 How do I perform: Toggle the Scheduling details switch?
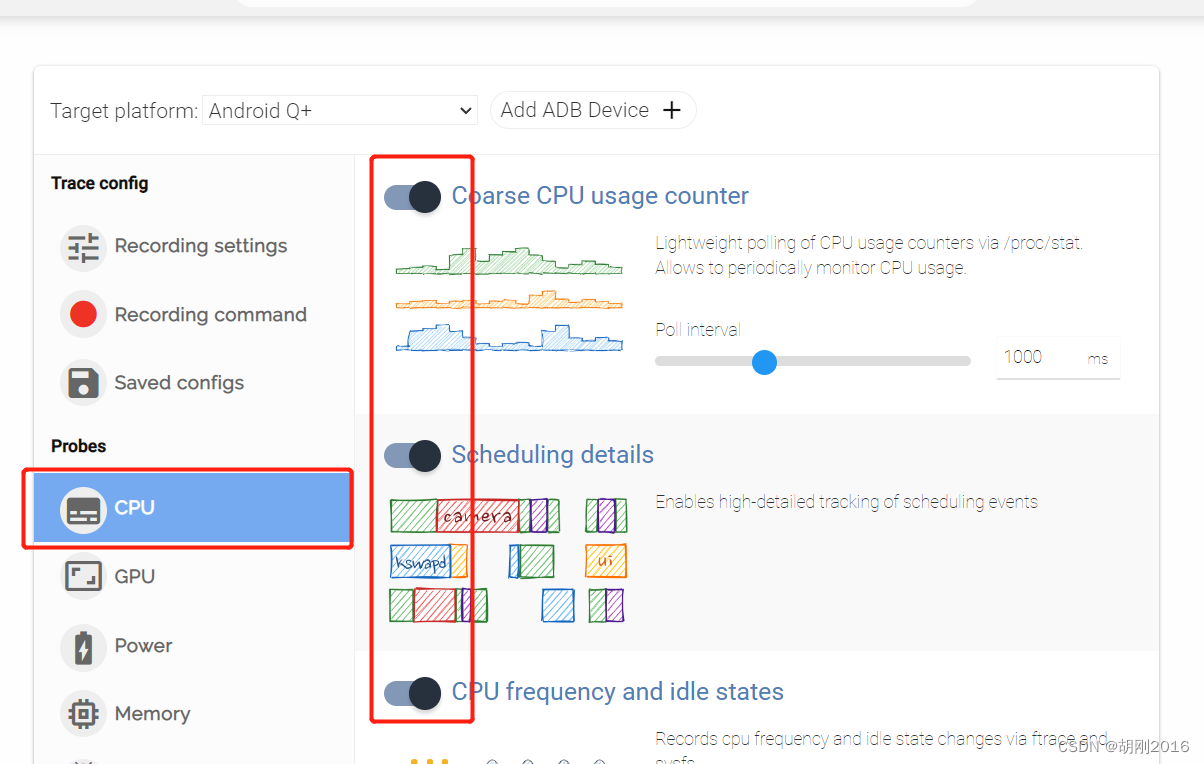tap(413, 456)
